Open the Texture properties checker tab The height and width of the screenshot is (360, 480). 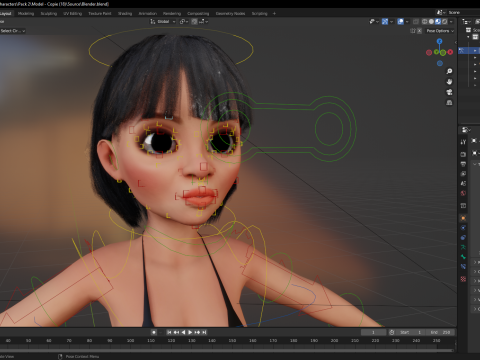click(x=463, y=279)
